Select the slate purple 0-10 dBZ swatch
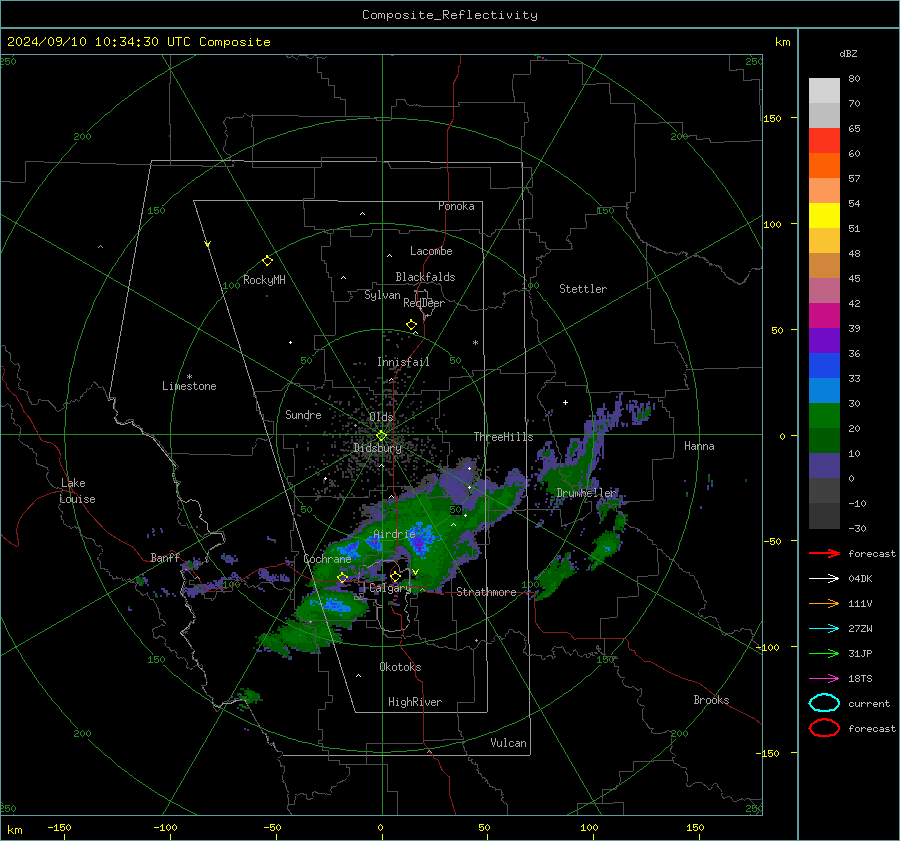The height and width of the screenshot is (841, 900). [x=824, y=465]
